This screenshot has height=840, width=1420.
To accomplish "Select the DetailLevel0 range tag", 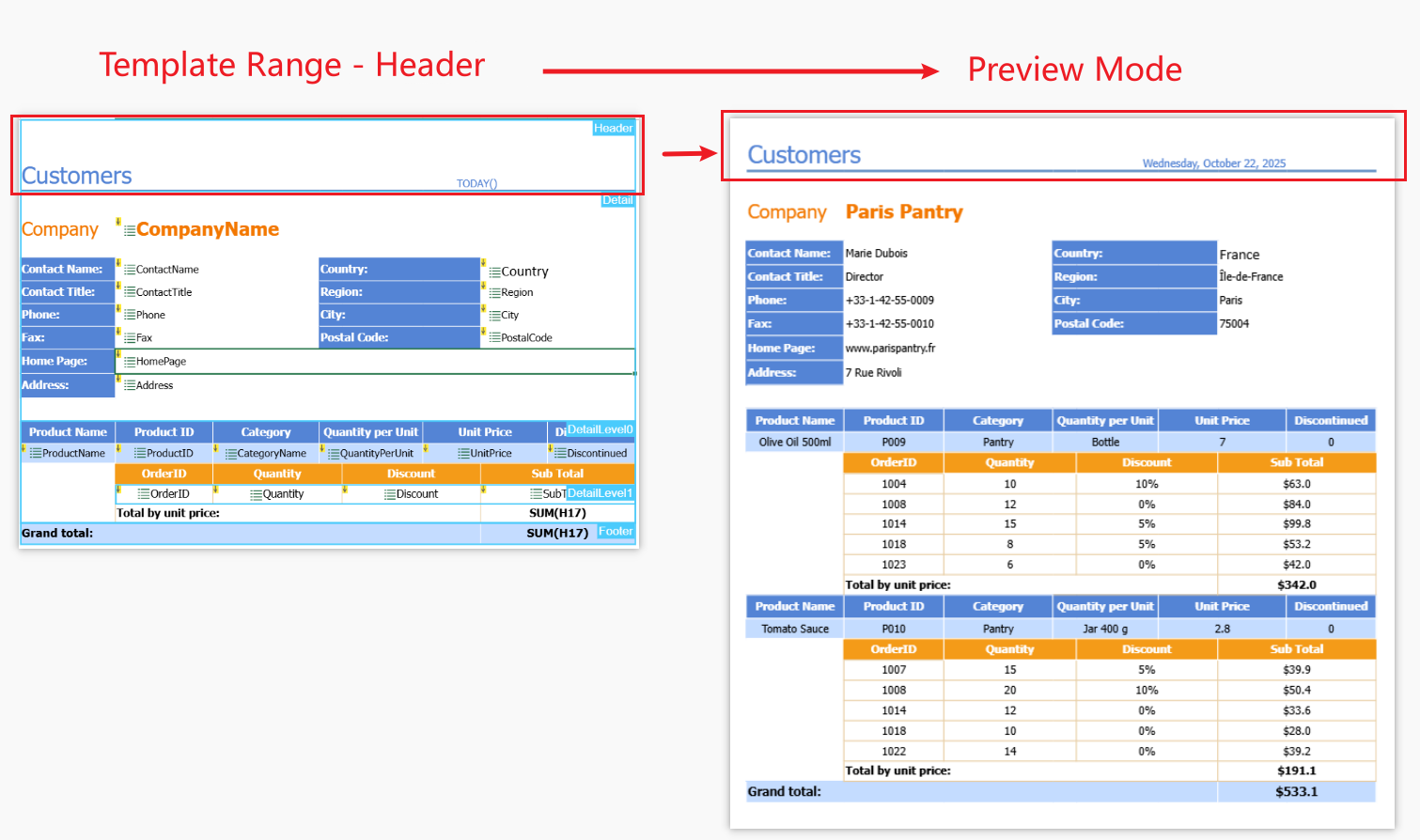I will coord(600,429).
